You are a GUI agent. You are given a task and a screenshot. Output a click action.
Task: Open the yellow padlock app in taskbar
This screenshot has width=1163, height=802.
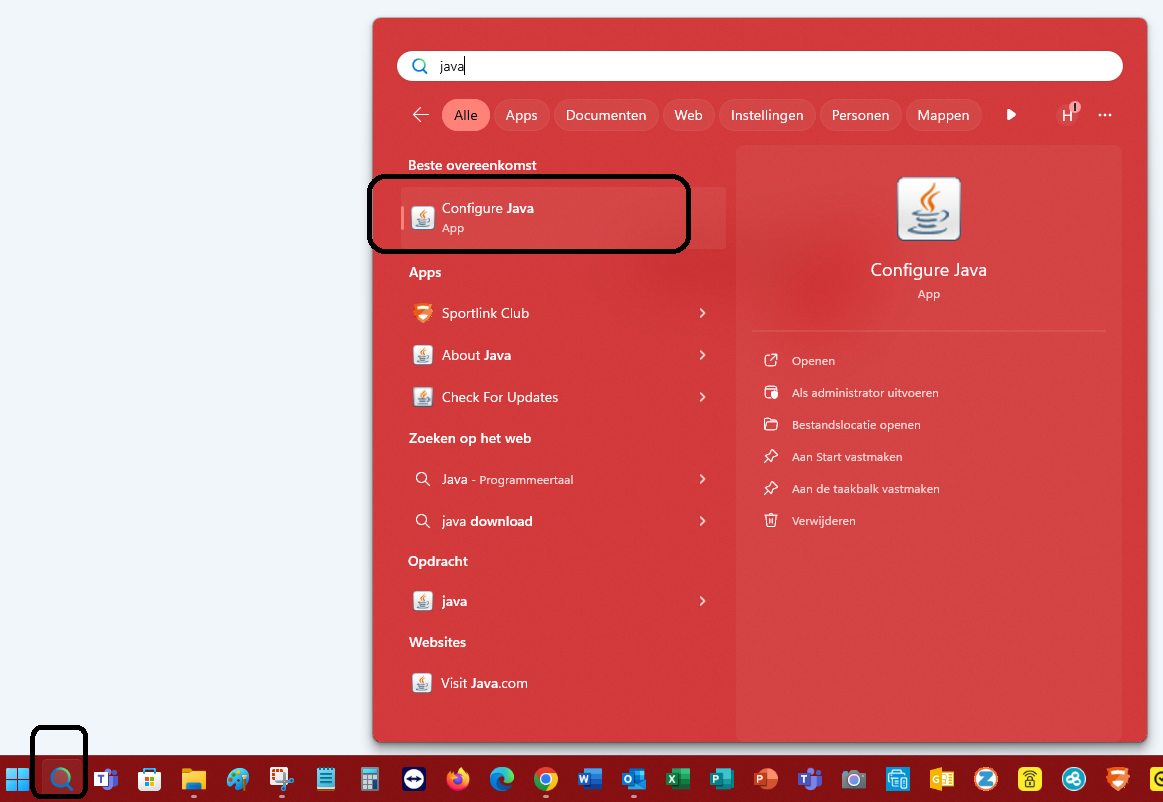click(x=1029, y=779)
